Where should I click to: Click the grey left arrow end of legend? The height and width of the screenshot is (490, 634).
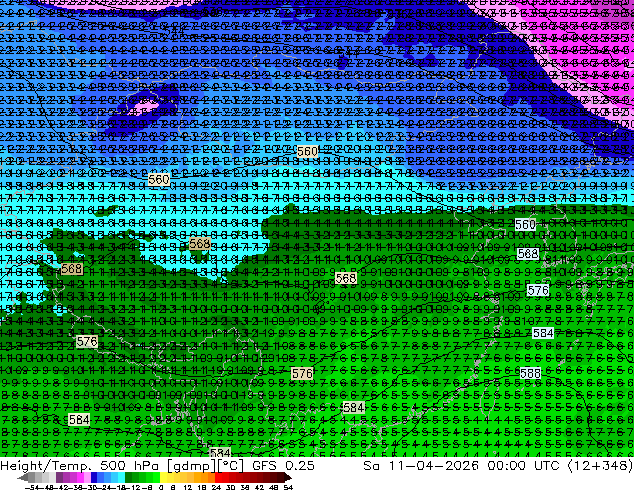click(x=23, y=478)
